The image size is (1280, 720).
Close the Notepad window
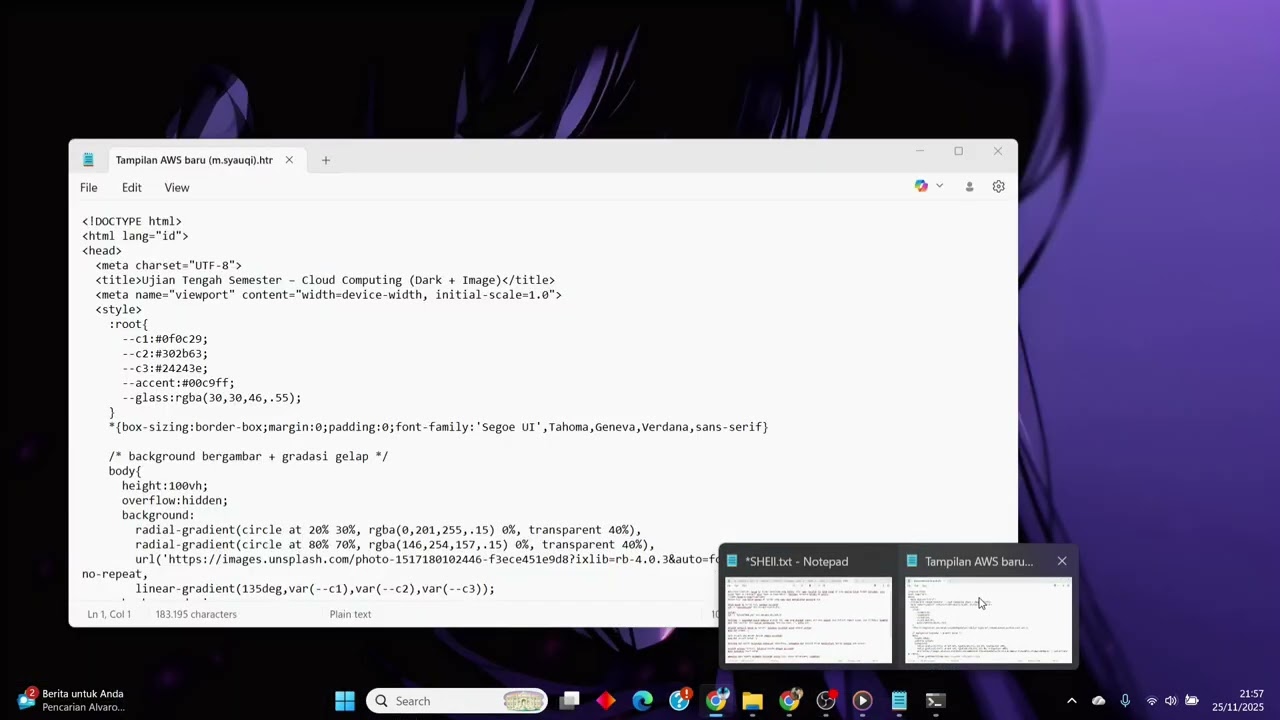pos(997,152)
